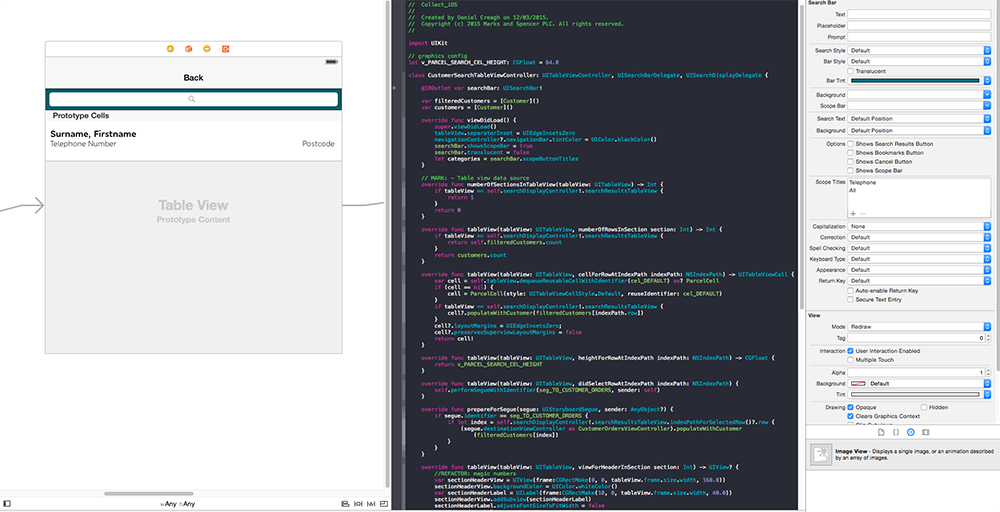The width and height of the screenshot is (1000, 512).
Task: Uncheck Clears Graphics Context
Action: tap(850, 416)
